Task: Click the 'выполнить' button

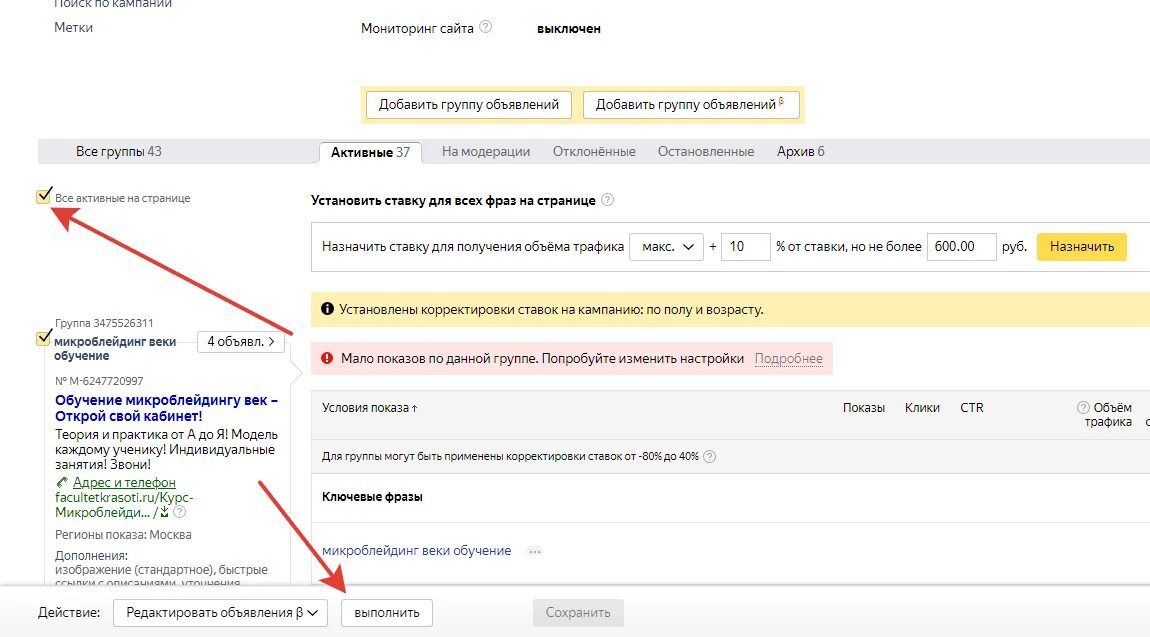Action: [x=387, y=613]
